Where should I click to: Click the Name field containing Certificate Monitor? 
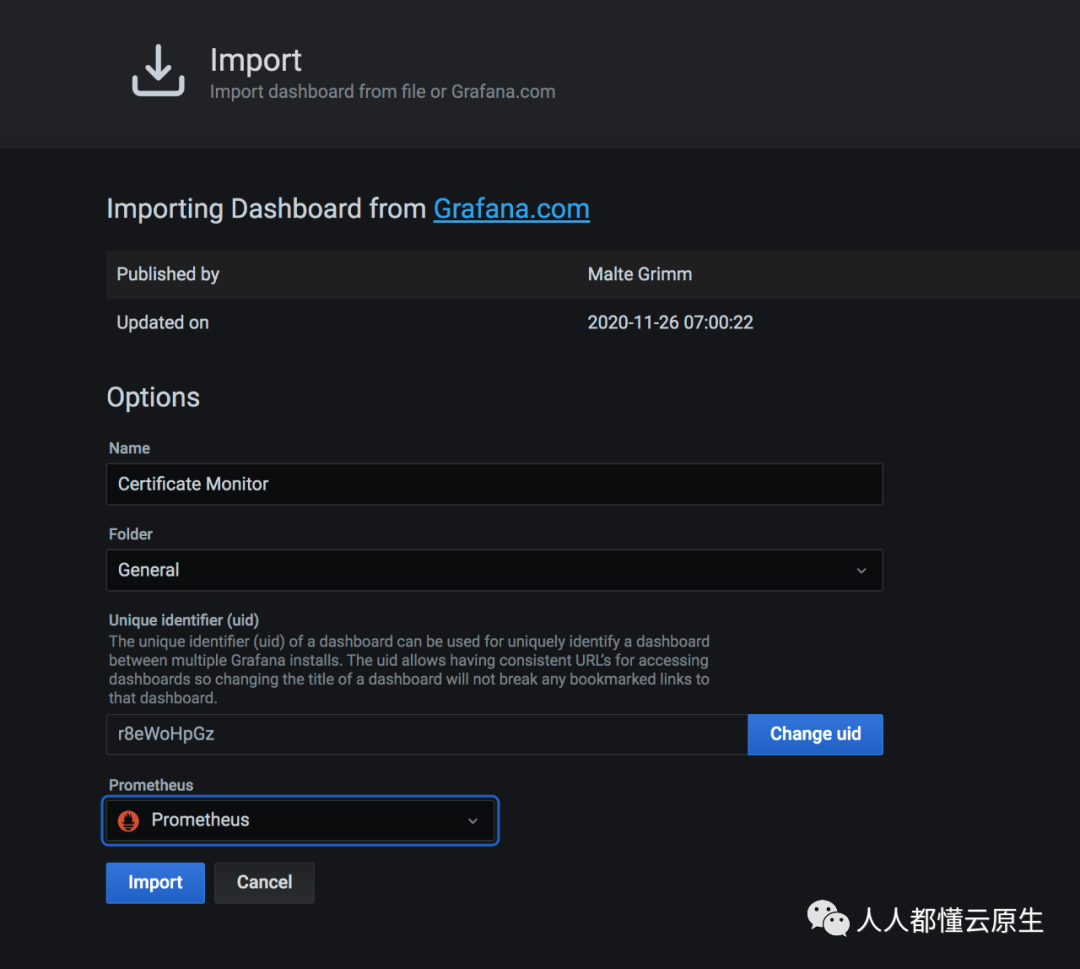[x=494, y=484]
